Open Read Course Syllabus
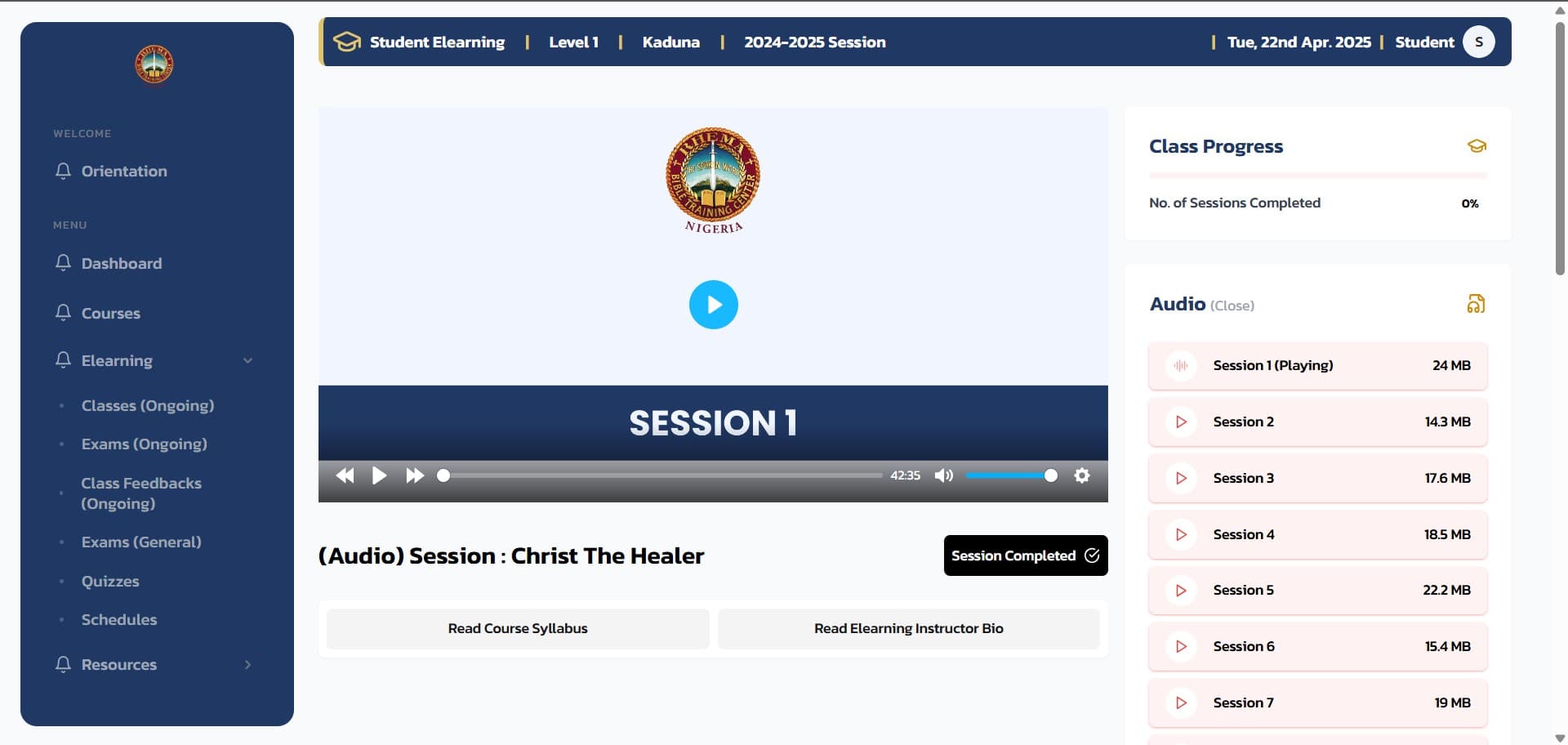 coord(517,628)
